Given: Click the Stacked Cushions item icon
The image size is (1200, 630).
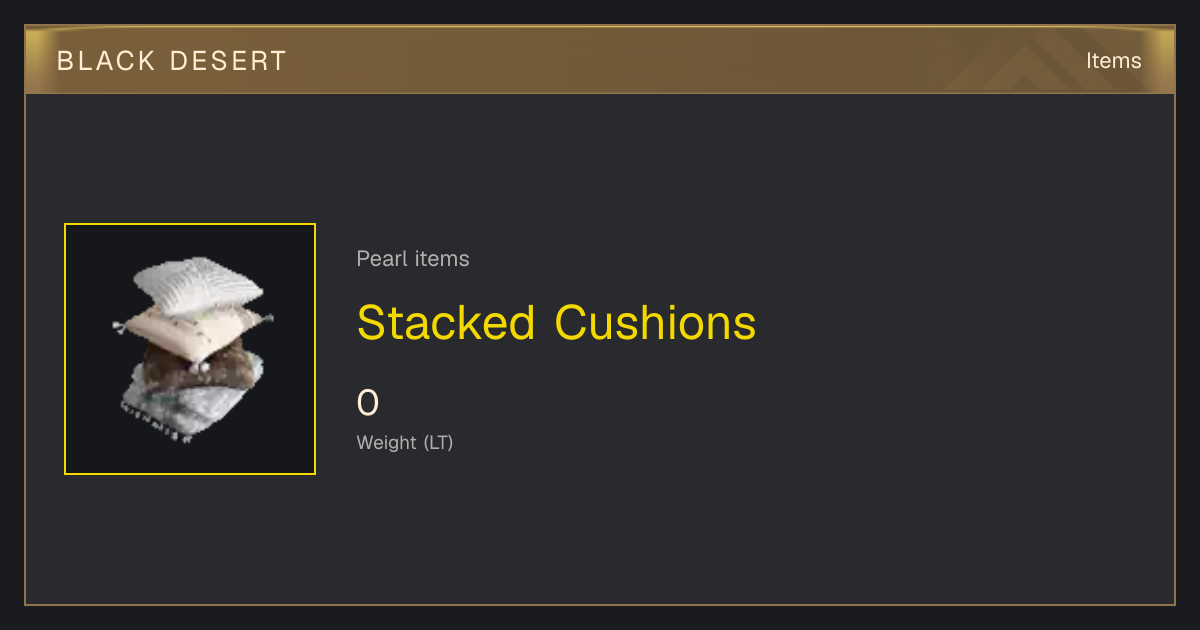Looking at the screenshot, I should pyautogui.click(x=190, y=349).
